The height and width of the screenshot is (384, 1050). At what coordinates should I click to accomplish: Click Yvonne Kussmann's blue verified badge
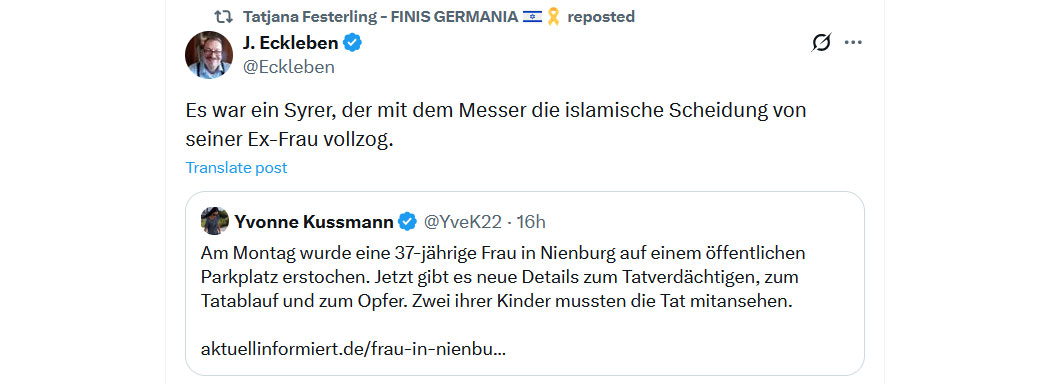coord(408,220)
